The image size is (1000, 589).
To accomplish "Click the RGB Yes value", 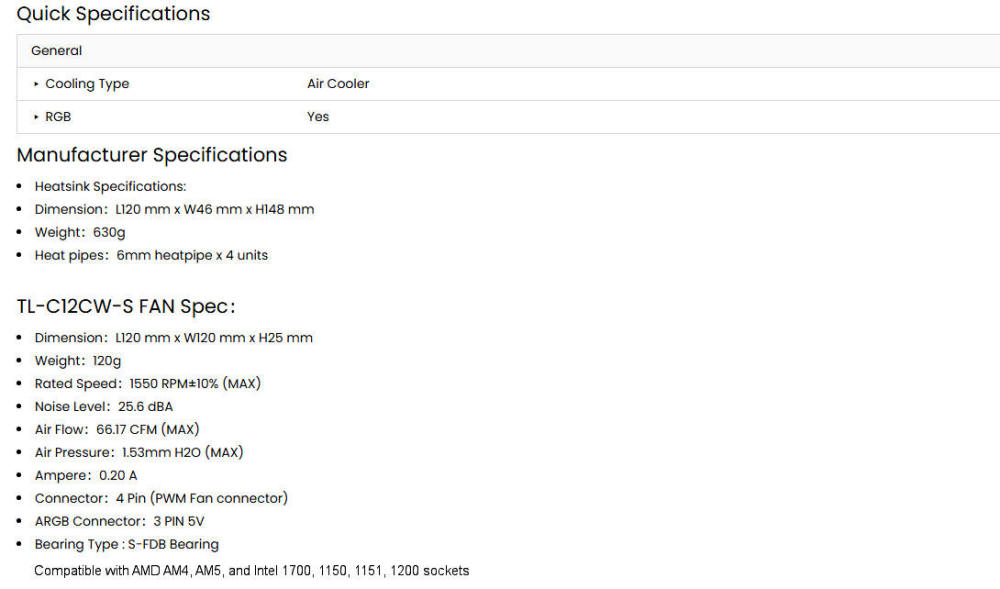I will (318, 117).
